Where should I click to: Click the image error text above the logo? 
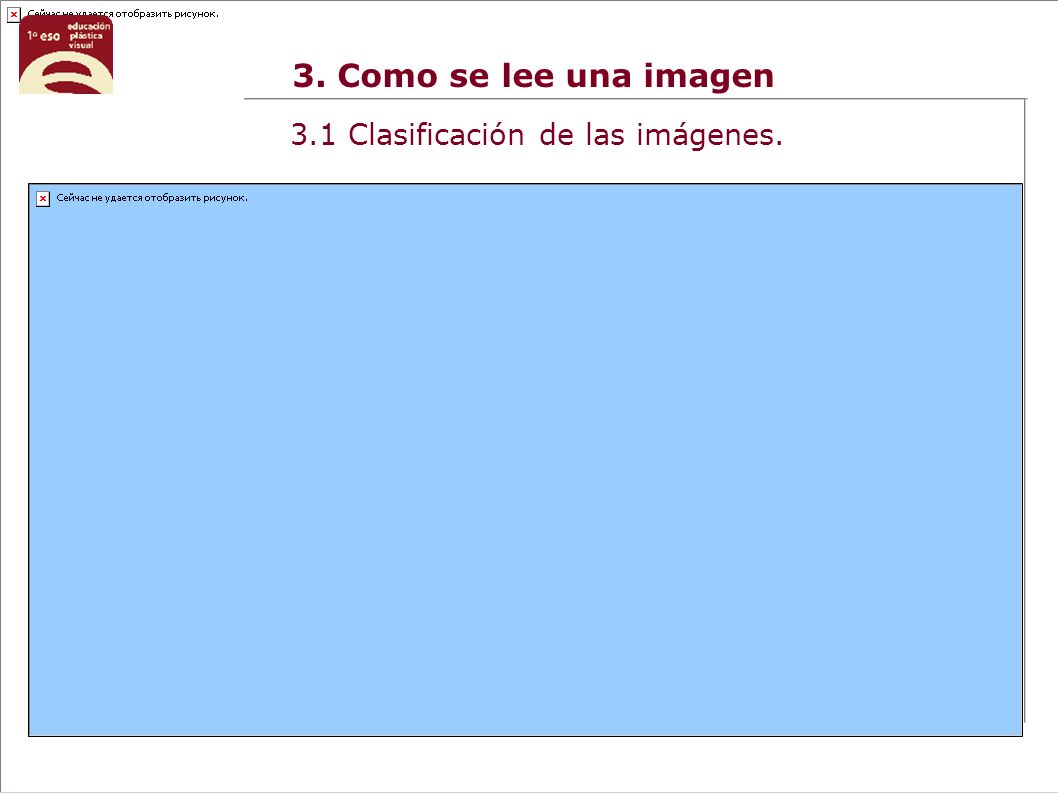[x=123, y=13]
